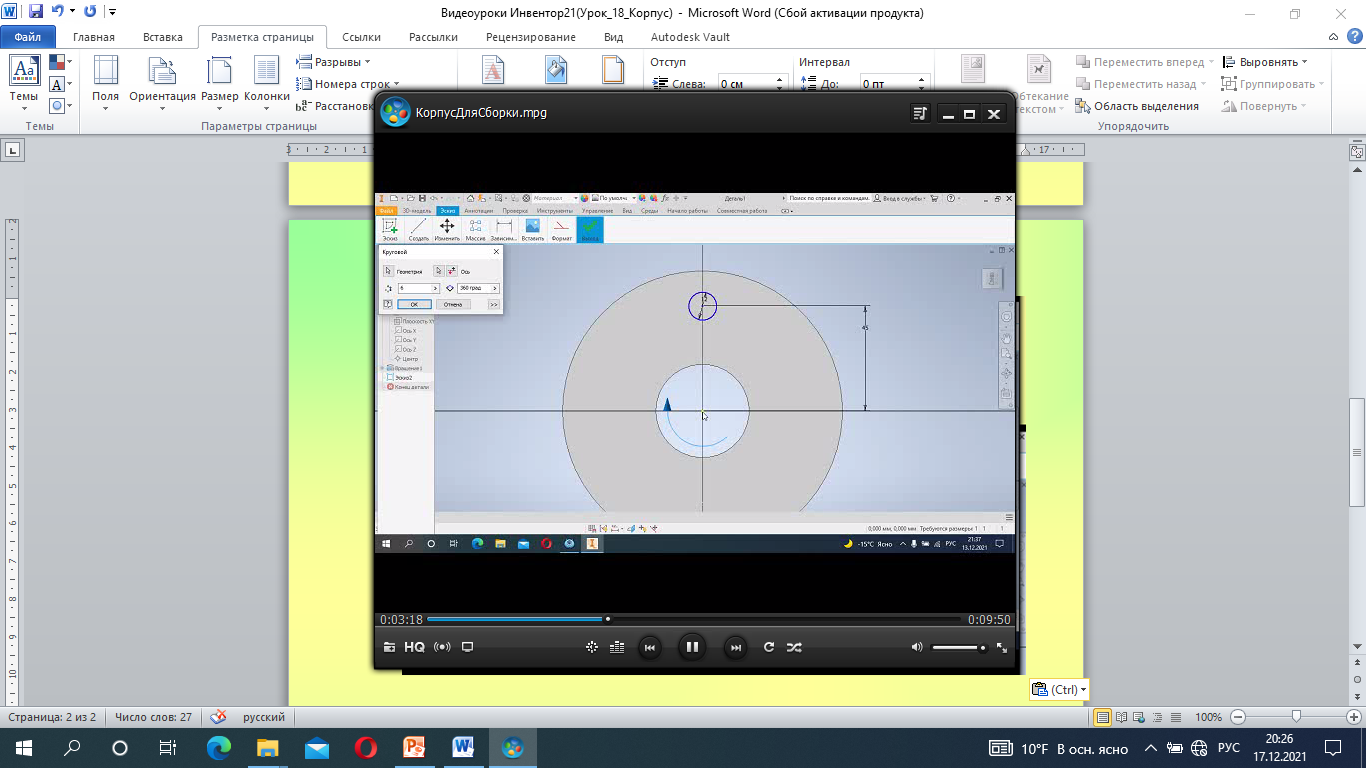Switch to the Вставка ribbon tab
Viewport: 1366px width, 768px height.
[x=163, y=37]
